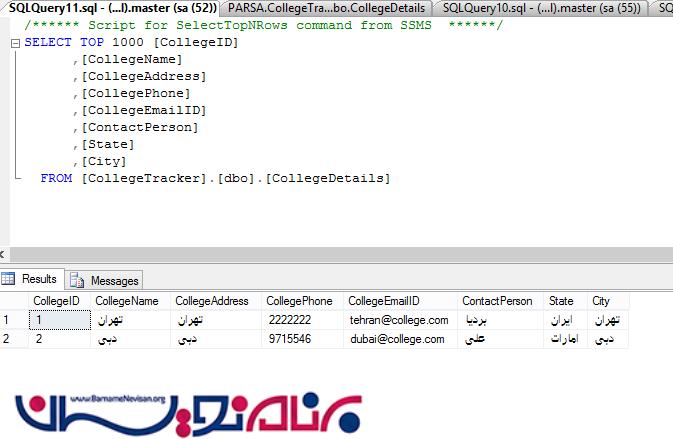Select State cell ایران

(x=565, y=320)
